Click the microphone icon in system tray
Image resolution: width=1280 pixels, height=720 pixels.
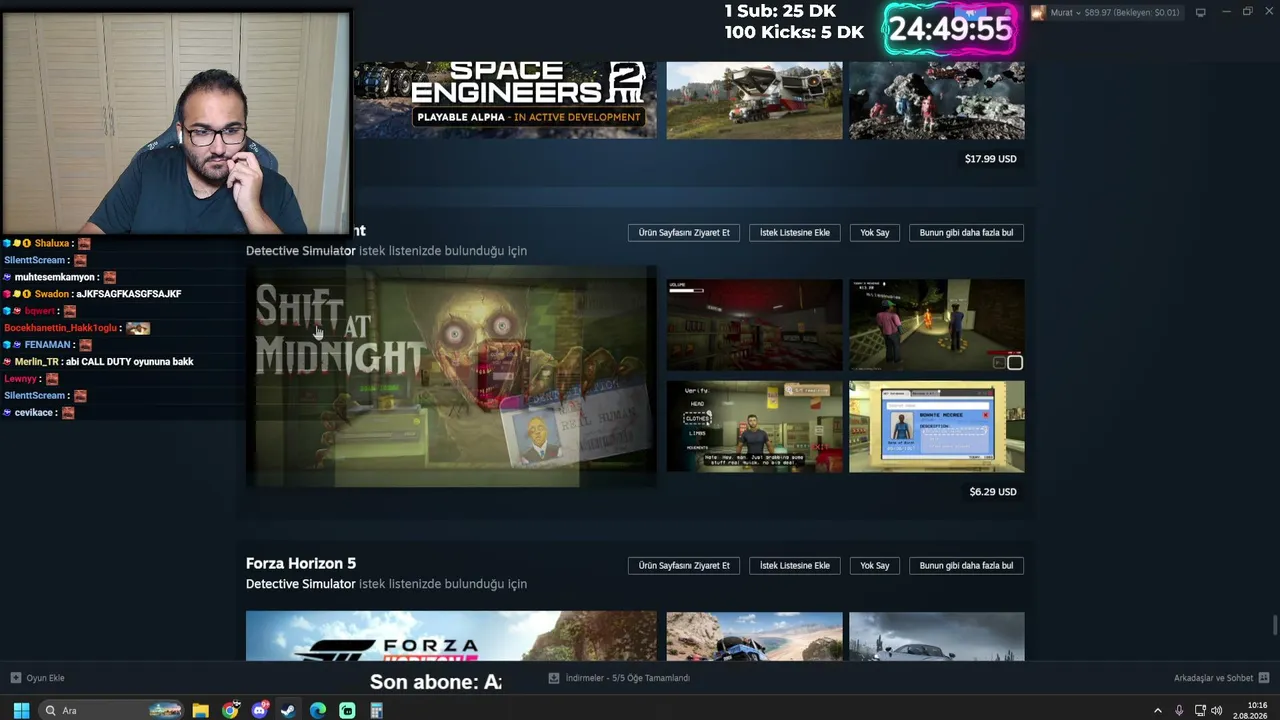click(1179, 710)
